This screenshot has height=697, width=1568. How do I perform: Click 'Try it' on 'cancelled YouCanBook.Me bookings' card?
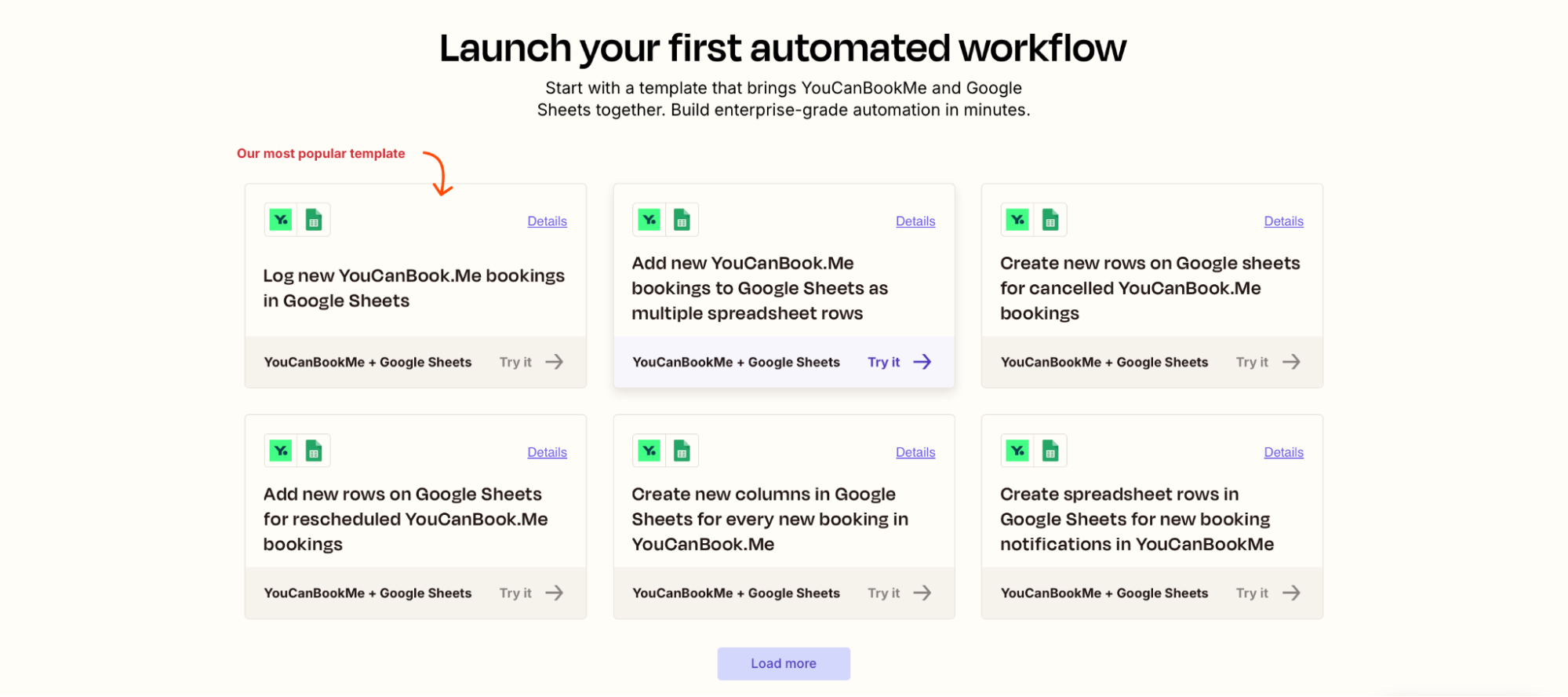1252,362
